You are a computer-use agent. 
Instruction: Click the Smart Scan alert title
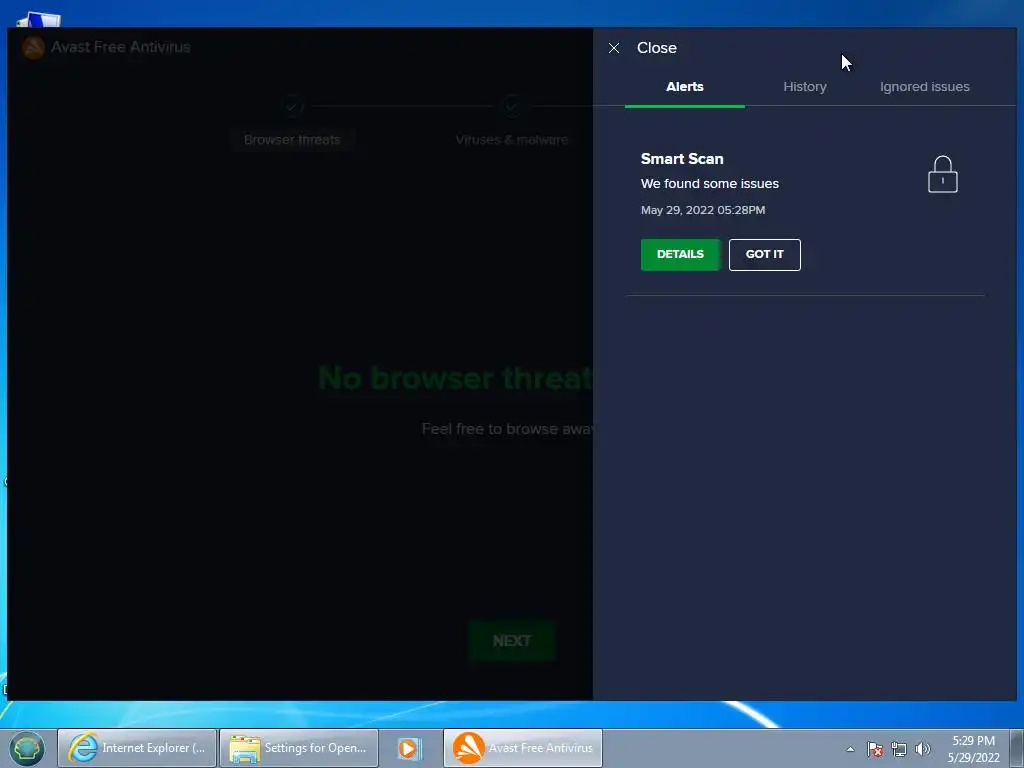point(682,159)
